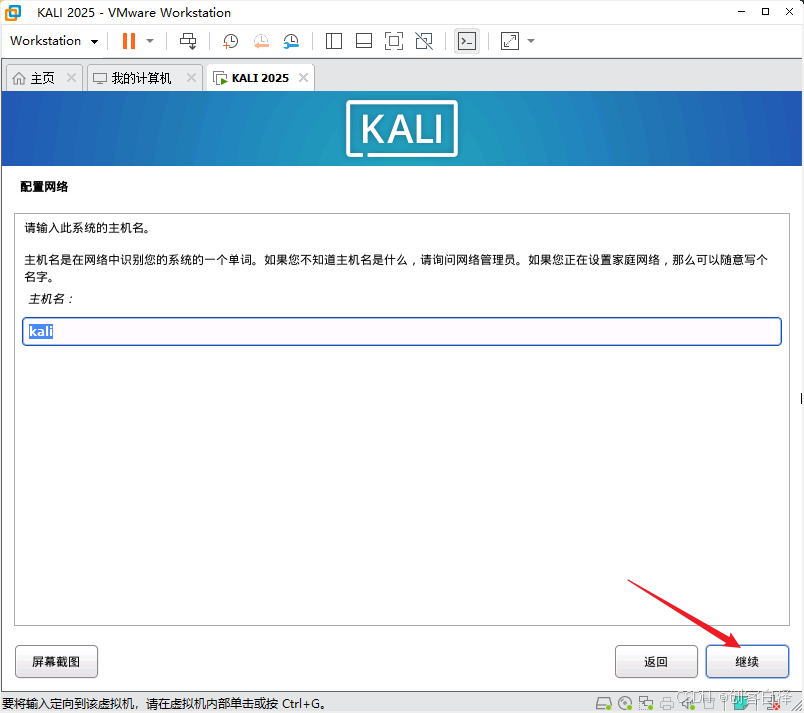The height and width of the screenshot is (713, 804).
Task: Minimize the VMware Workstation window
Action: point(741,12)
